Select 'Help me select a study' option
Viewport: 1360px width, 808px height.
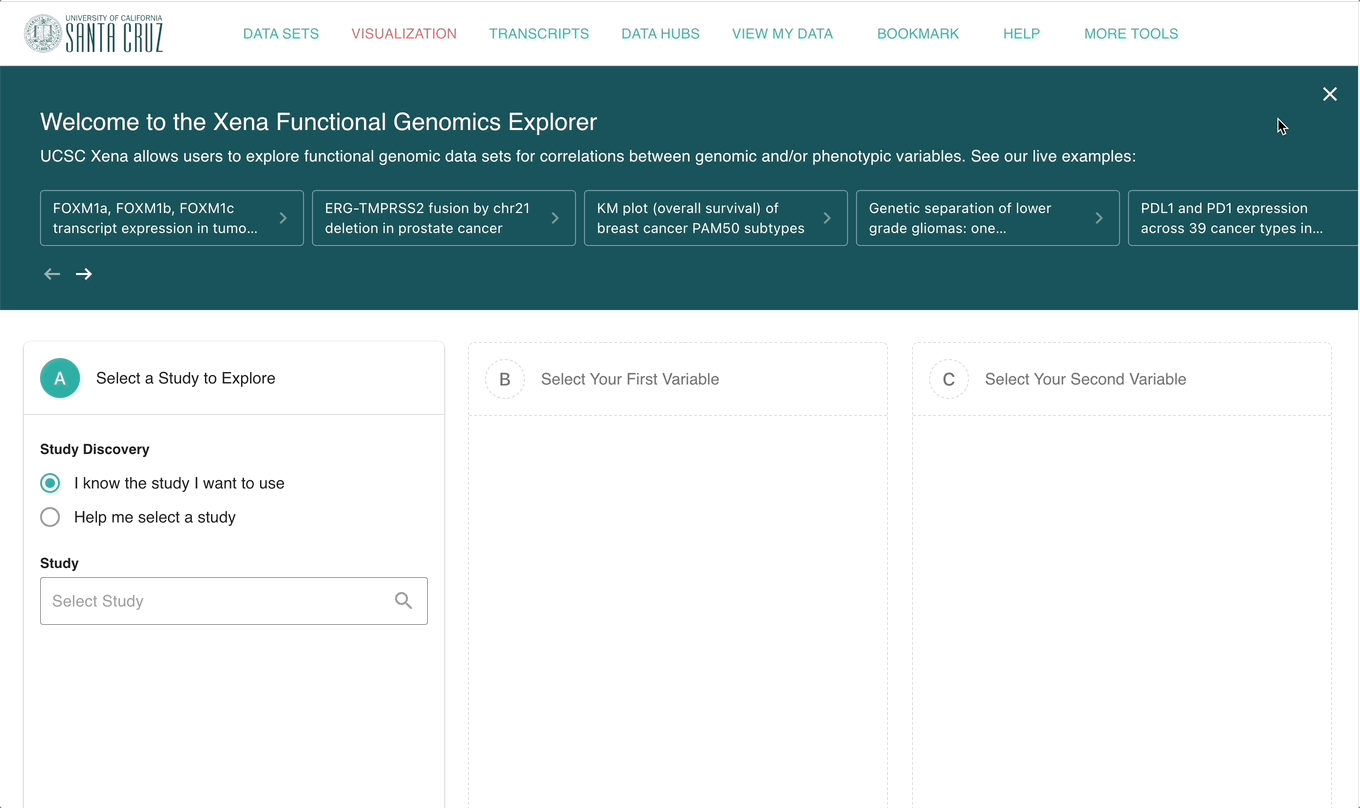[50, 517]
